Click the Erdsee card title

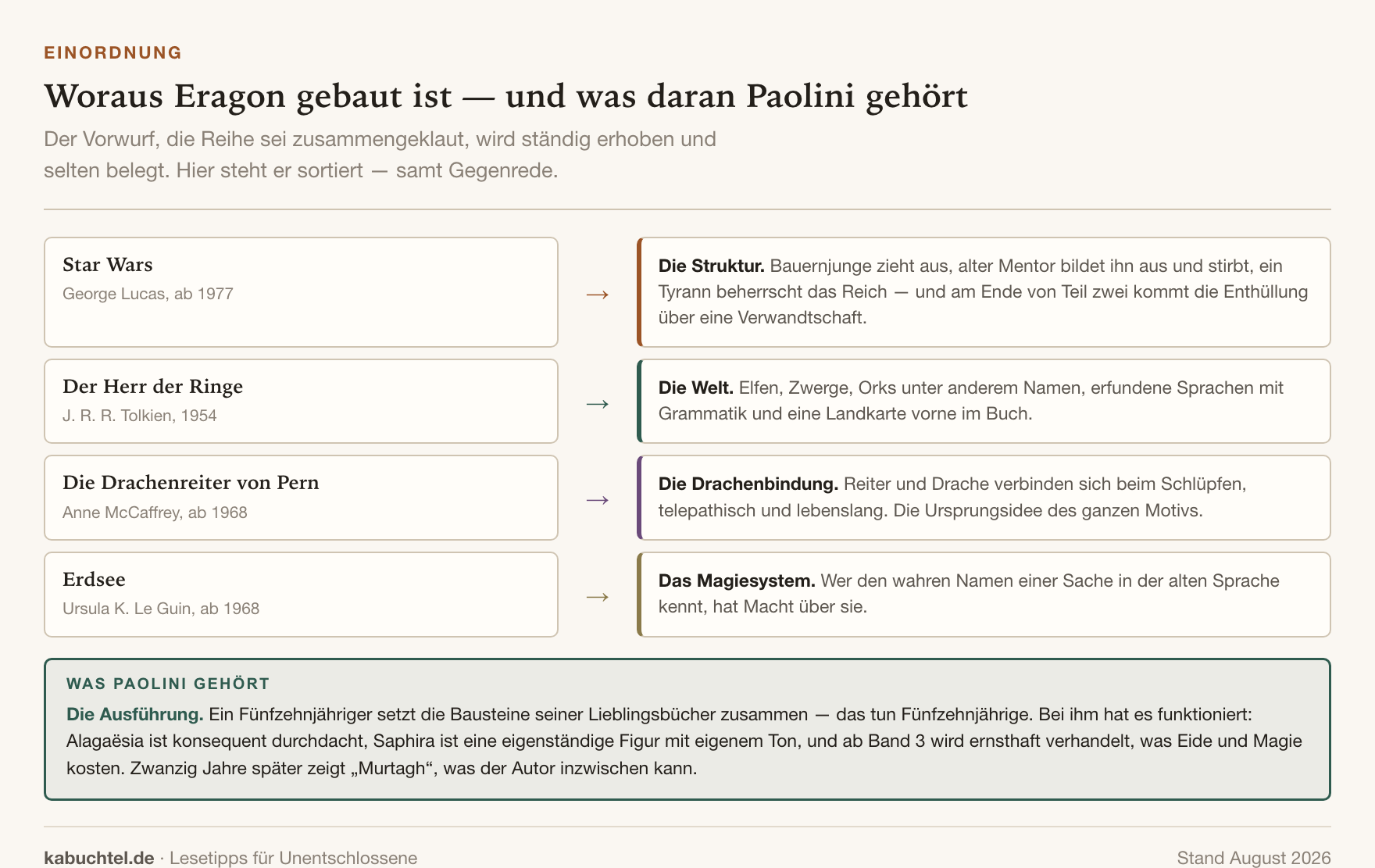click(x=94, y=580)
